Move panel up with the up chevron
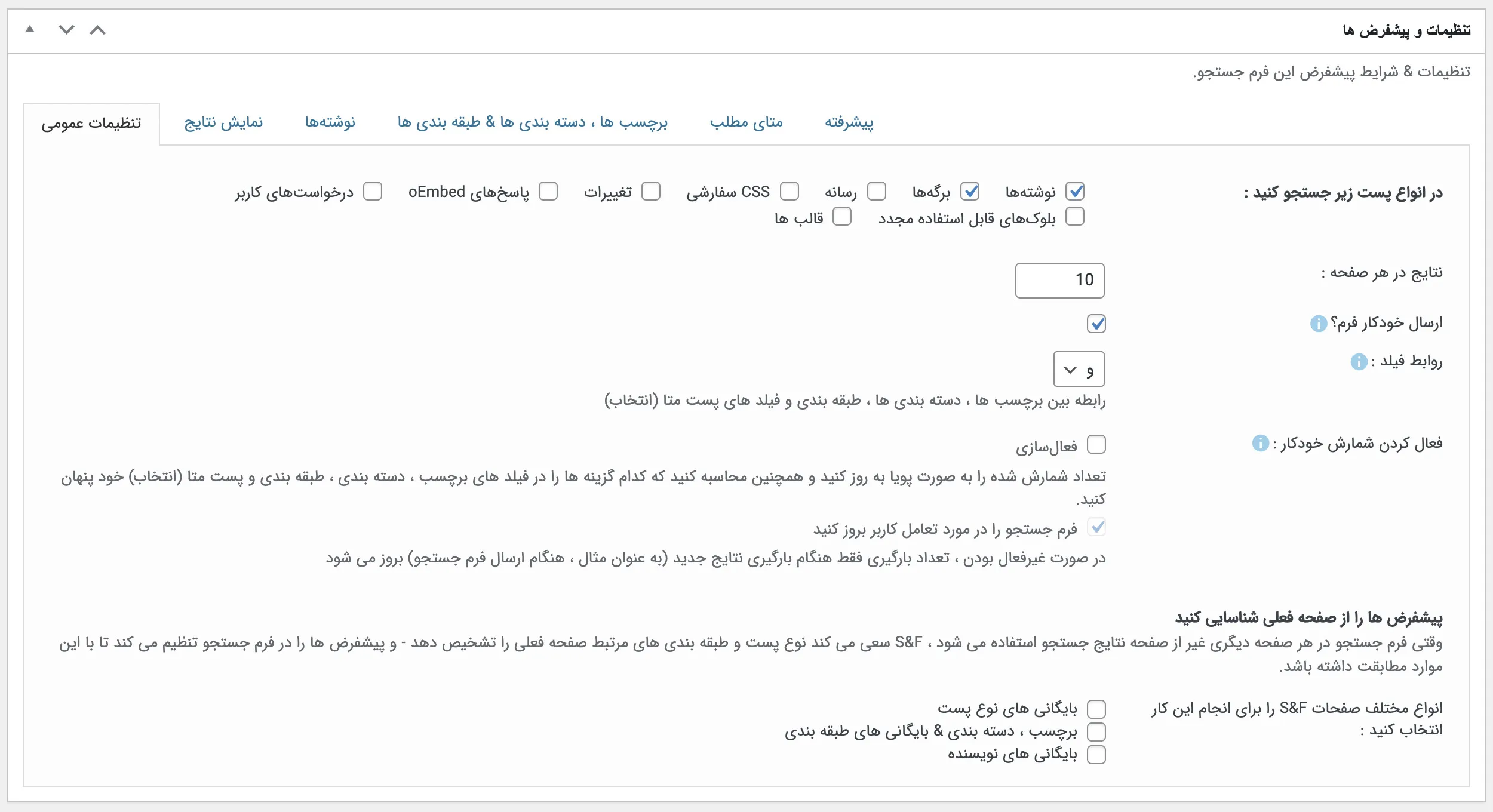The width and height of the screenshot is (1493, 812). [98, 30]
